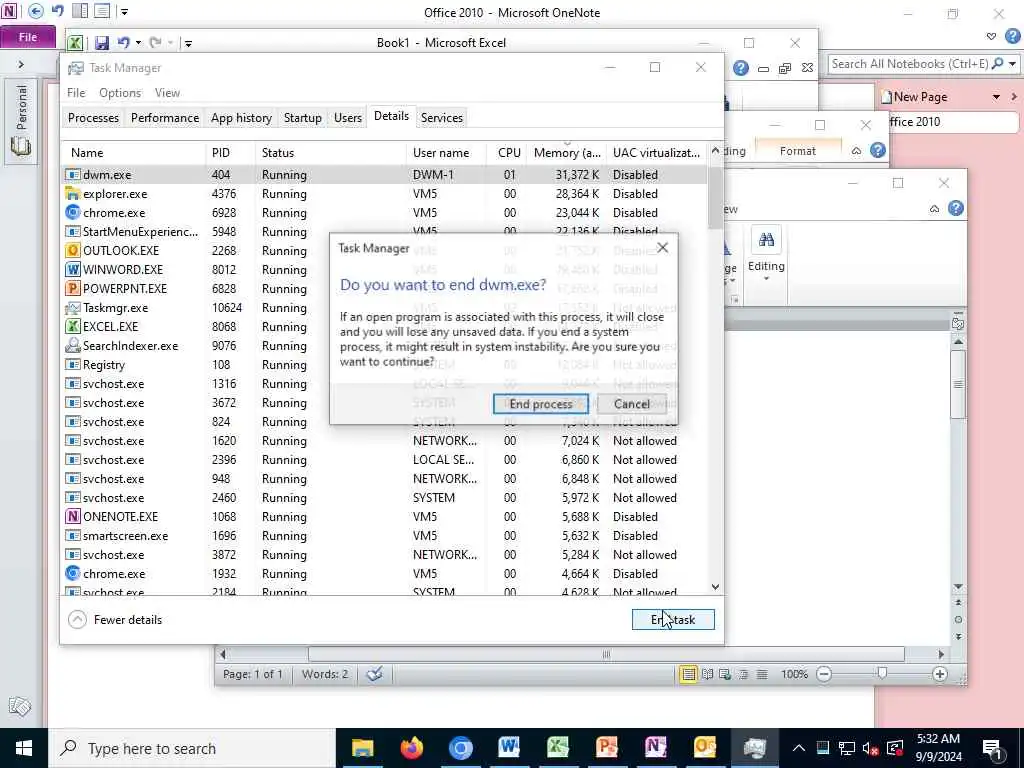Click the Excel Save icon
The height and width of the screenshot is (768, 1024).
click(x=102, y=43)
